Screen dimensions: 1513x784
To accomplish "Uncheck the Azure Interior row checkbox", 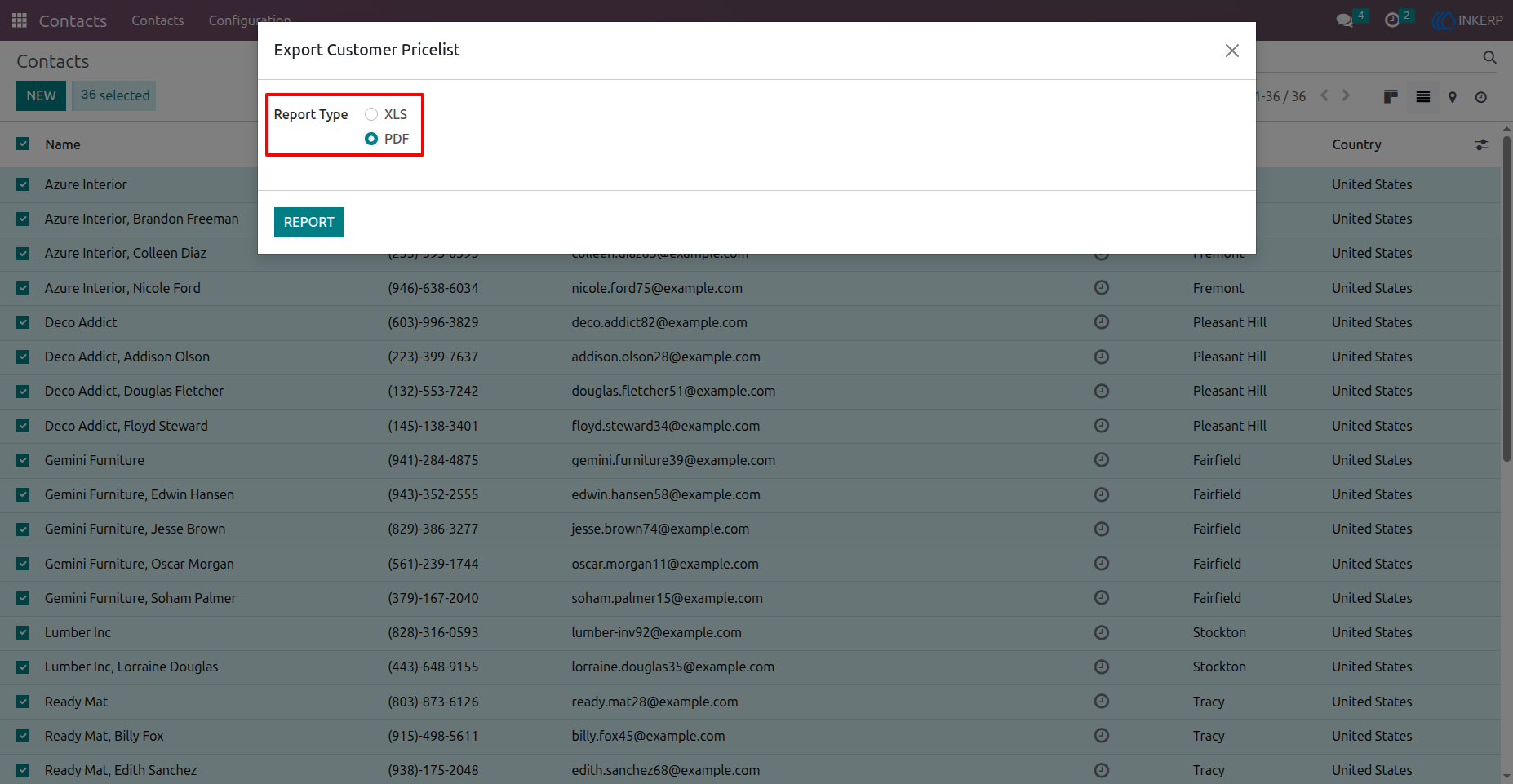I will pyautogui.click(x=23, y=184).
